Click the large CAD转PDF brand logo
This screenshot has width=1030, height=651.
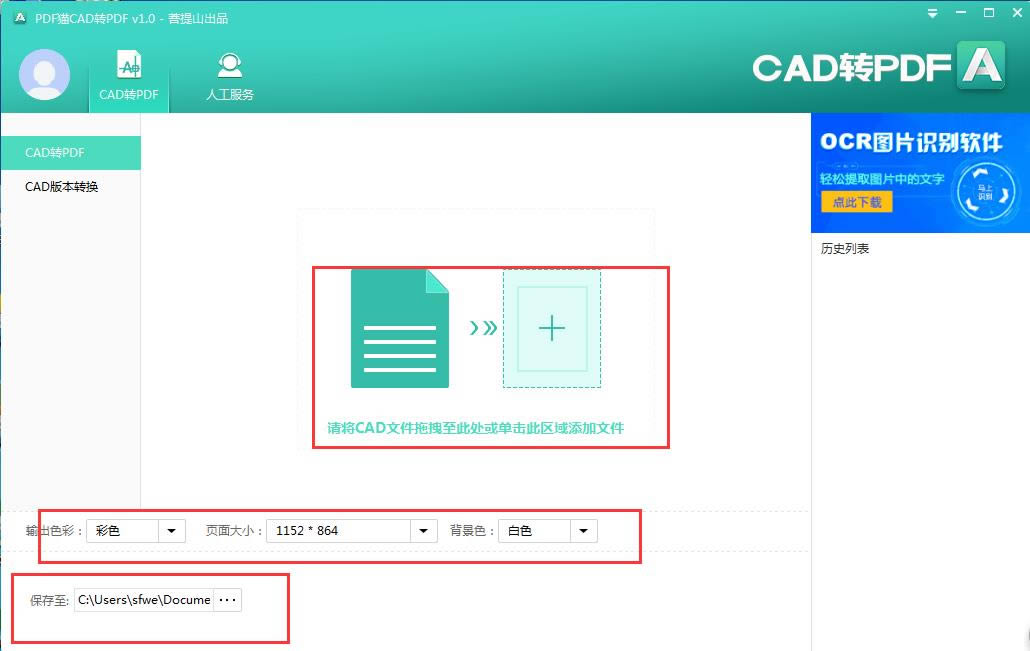(x=879, y=67)
